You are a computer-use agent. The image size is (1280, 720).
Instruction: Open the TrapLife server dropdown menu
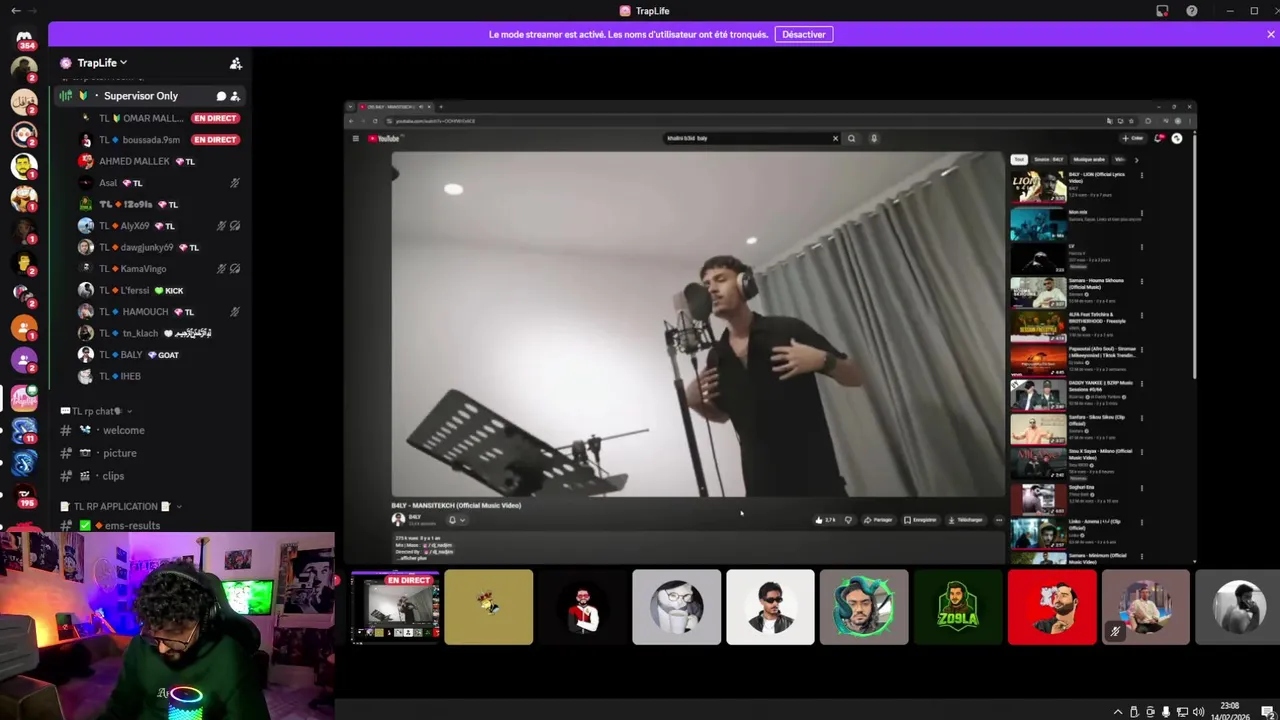pyautogui.click(x=102, y=63)
